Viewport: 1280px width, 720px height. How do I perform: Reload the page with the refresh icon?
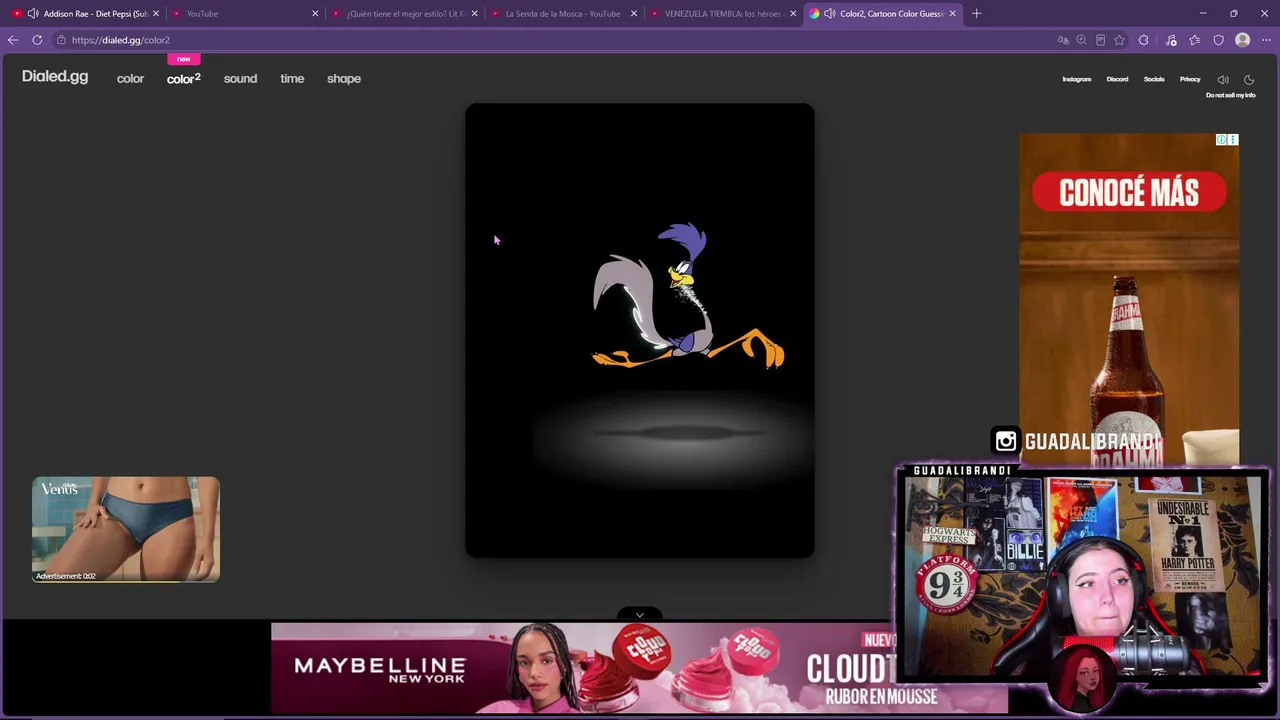click(x=37, y=40)
